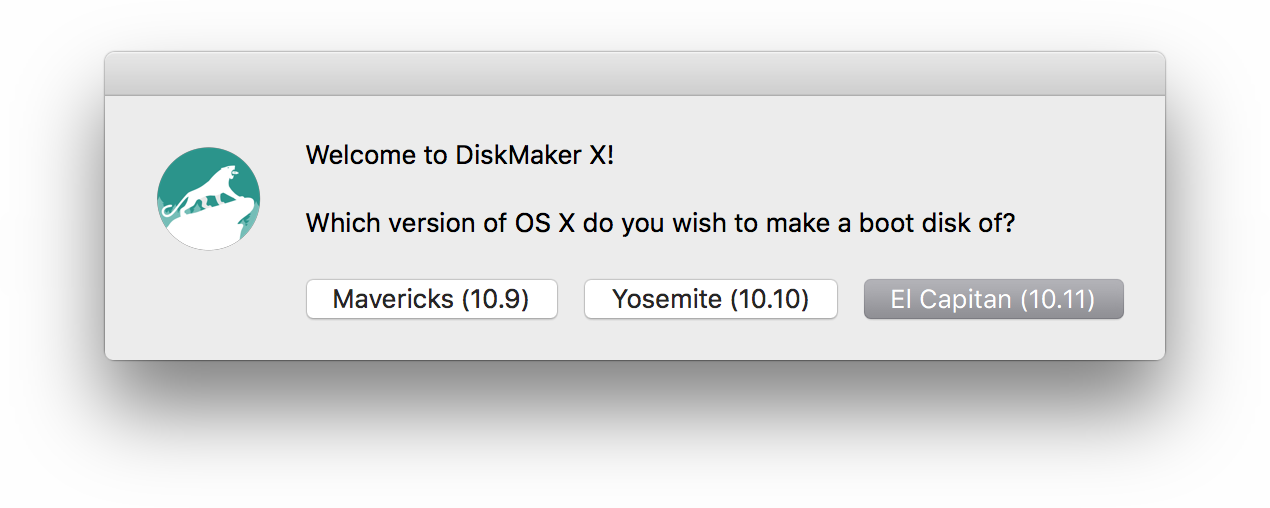1270x508 pixels.
Task: Click the dialog's empty title bar
Action: (x=635, y=74)
